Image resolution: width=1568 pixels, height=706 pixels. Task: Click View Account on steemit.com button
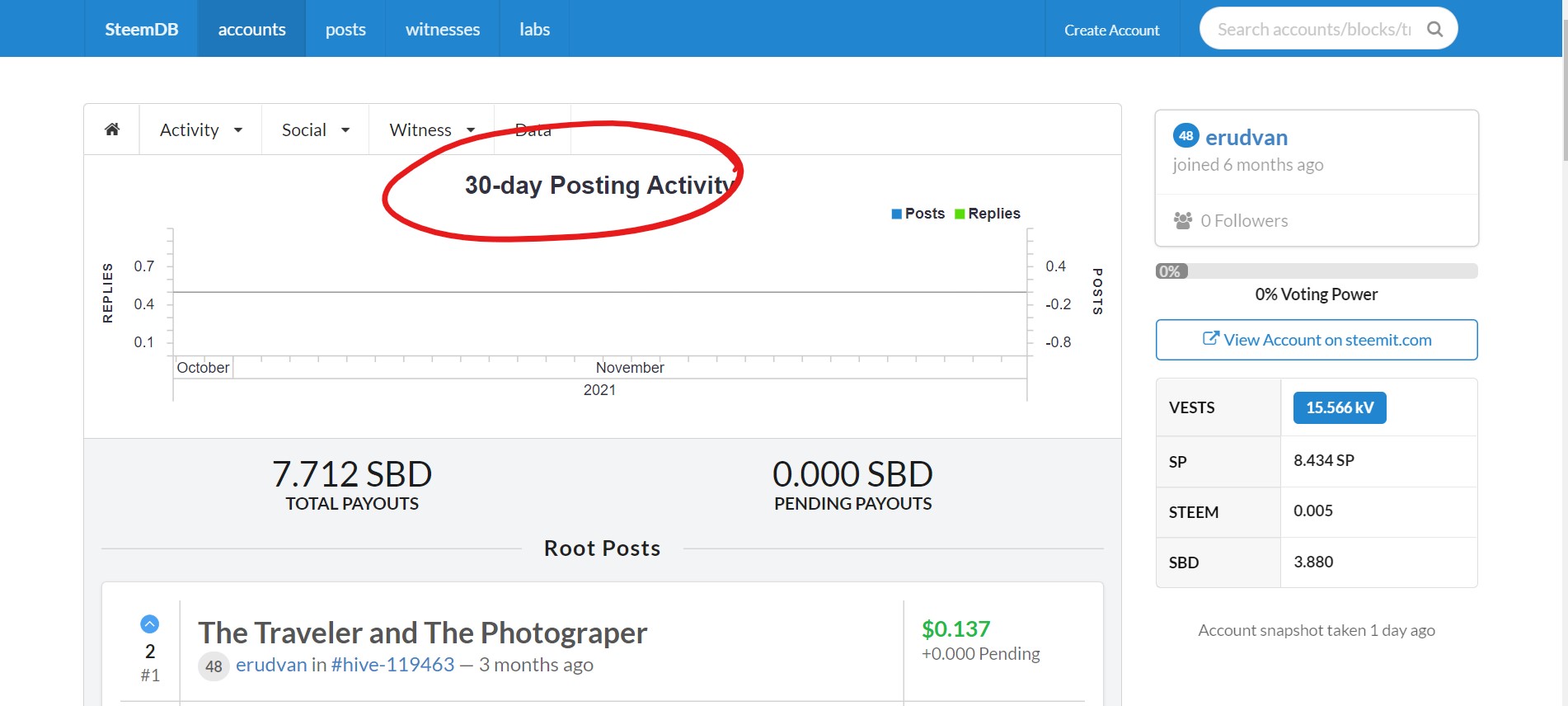(x=1317, y=340)
